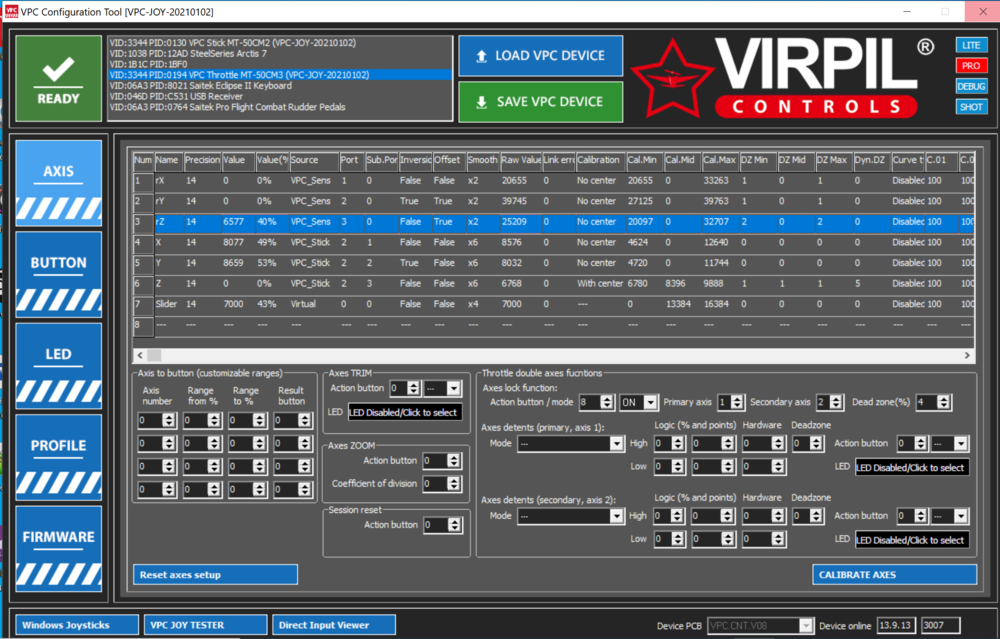Click Reset axes setup button
Screen dimensions: 1000x639
pyautogui.click(x=216, y=575)
